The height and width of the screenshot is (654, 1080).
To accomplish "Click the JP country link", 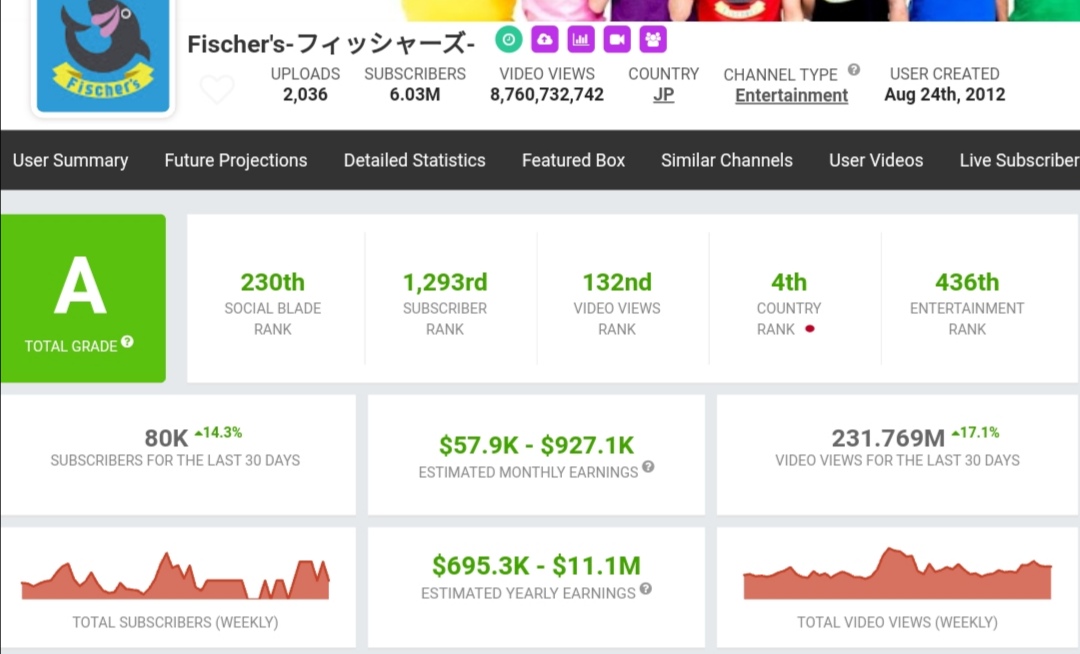I will 663,95.
